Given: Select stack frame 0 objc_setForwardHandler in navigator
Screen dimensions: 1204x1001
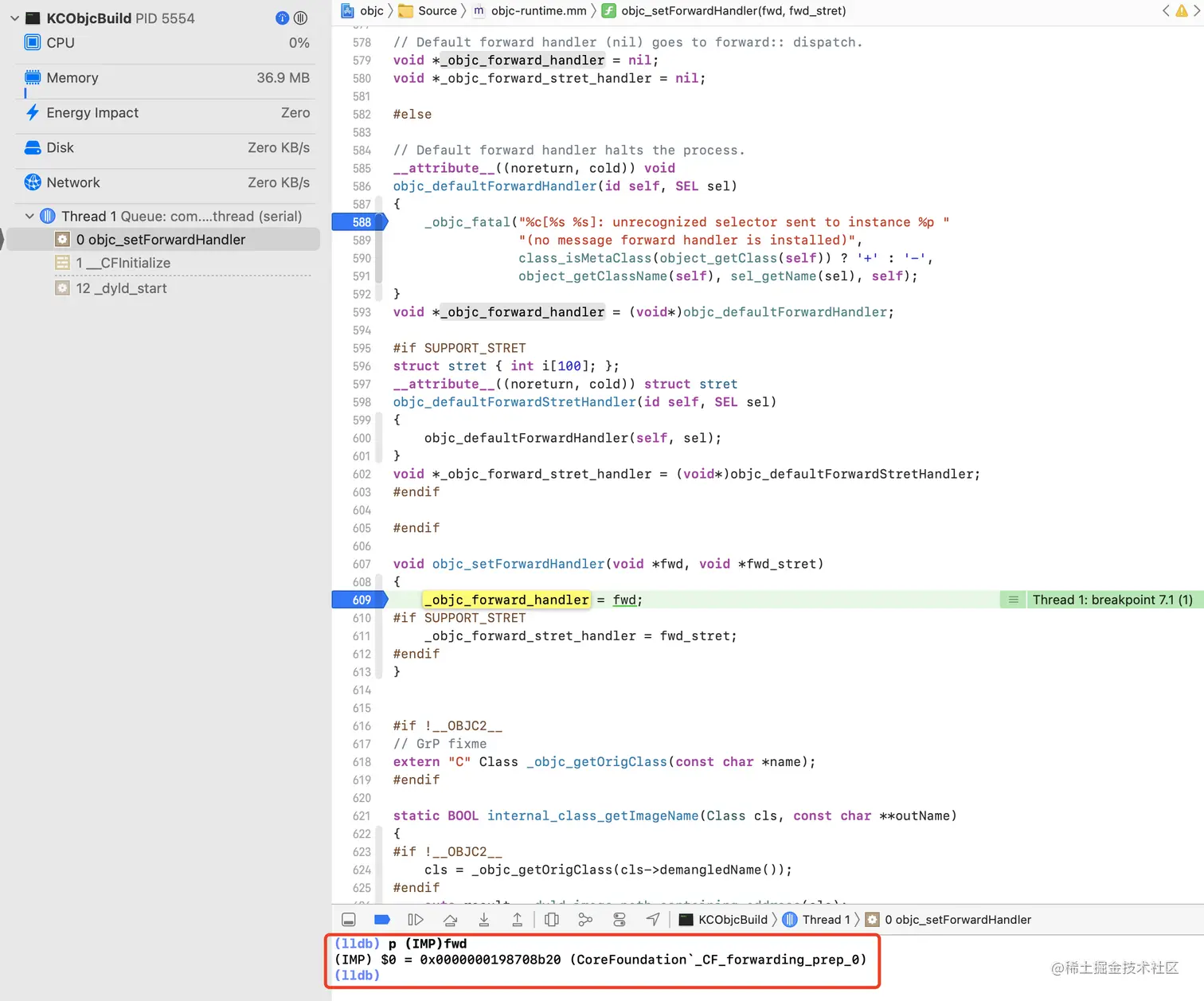Looking at the screenshot, I should tap(162, 240).
